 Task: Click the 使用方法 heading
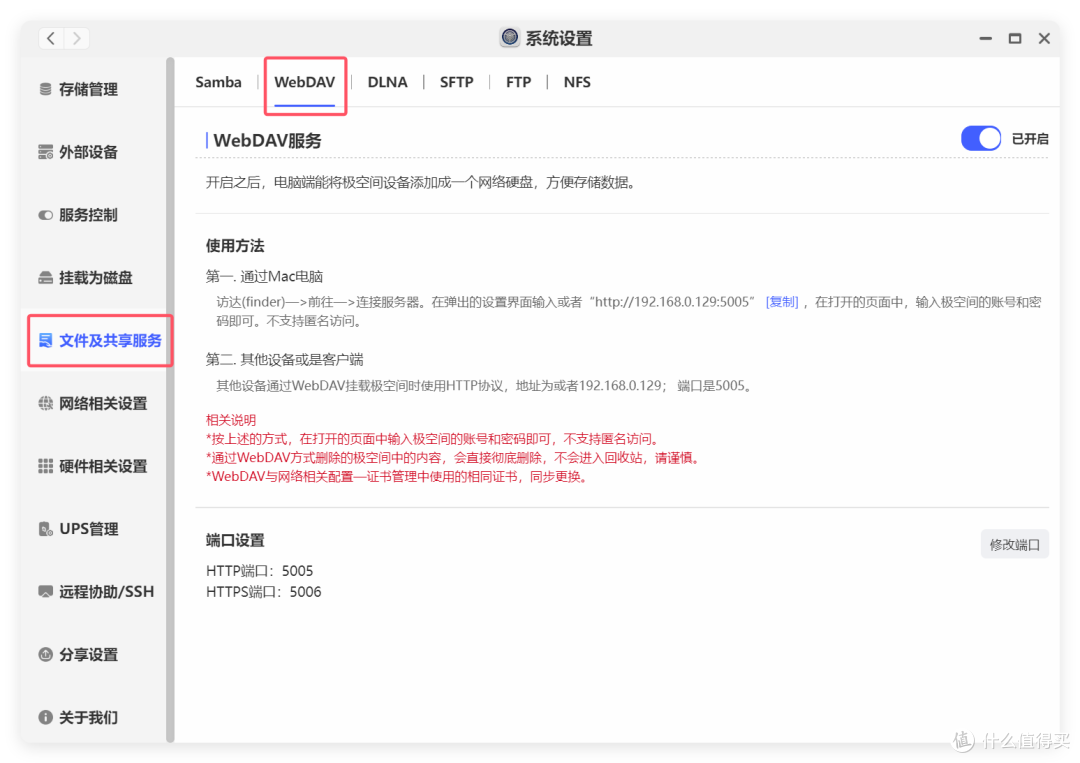[x=235, y=246]
